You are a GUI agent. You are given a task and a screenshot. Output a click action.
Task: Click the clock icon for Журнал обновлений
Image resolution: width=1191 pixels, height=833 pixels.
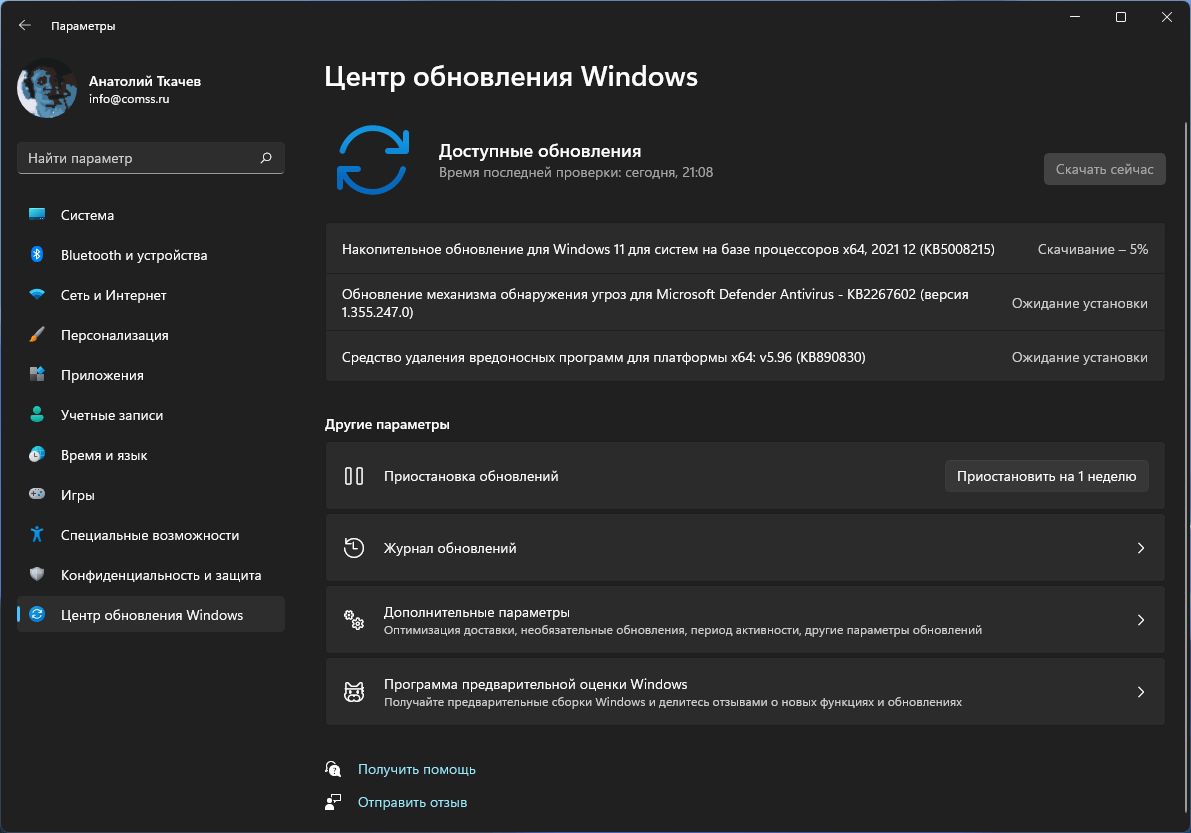pos(353,548)
